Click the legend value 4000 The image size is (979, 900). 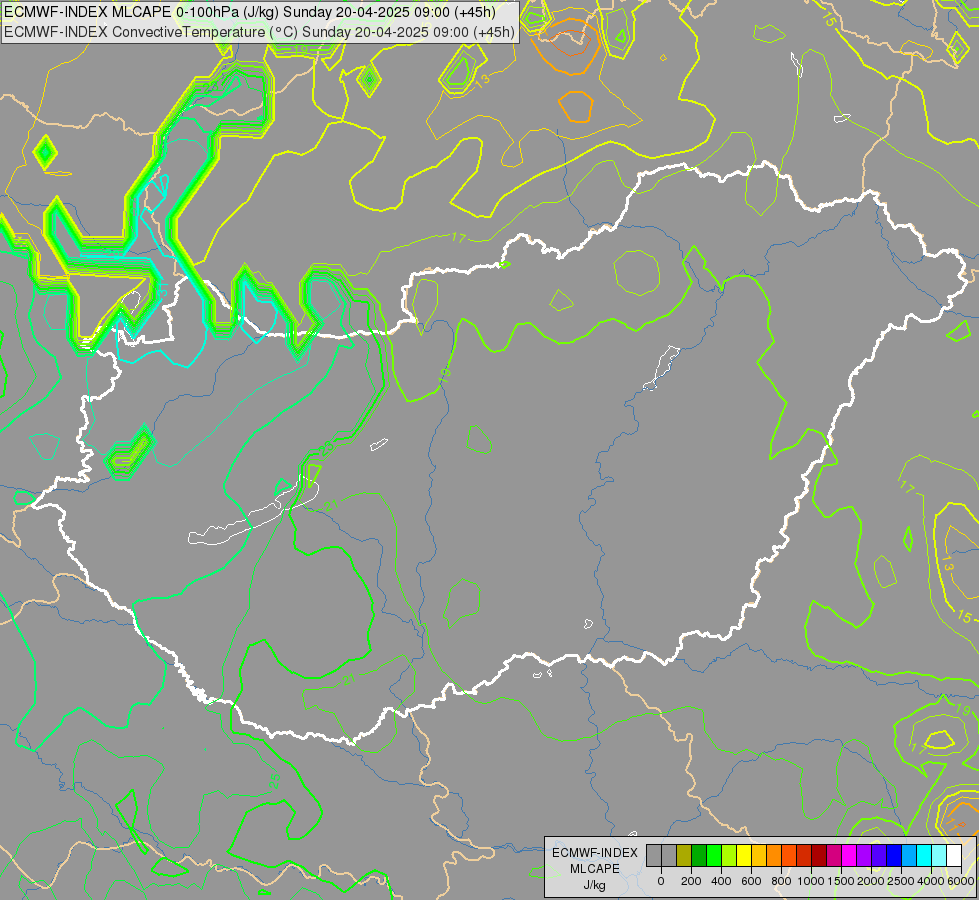(931, 881)
